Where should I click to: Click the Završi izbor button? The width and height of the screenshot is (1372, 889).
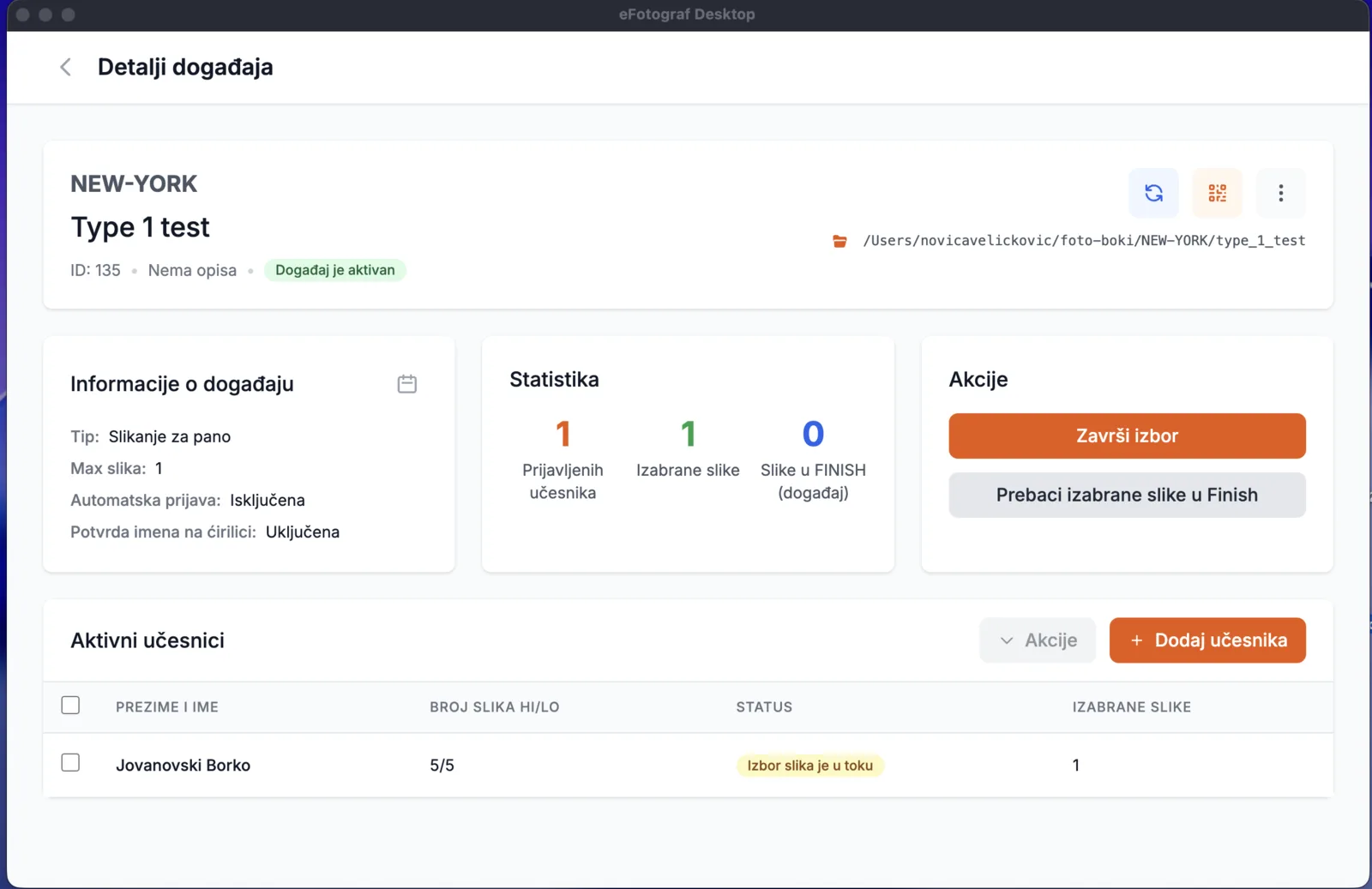coord(1127,435)
